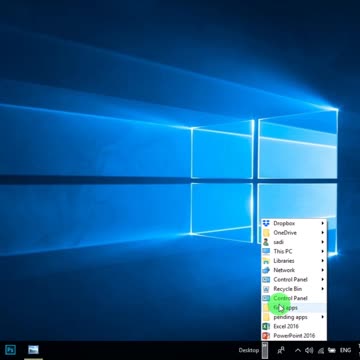Click the Network globe icon
The height and width of the screenshot is (360, 360).
[266, 270]
